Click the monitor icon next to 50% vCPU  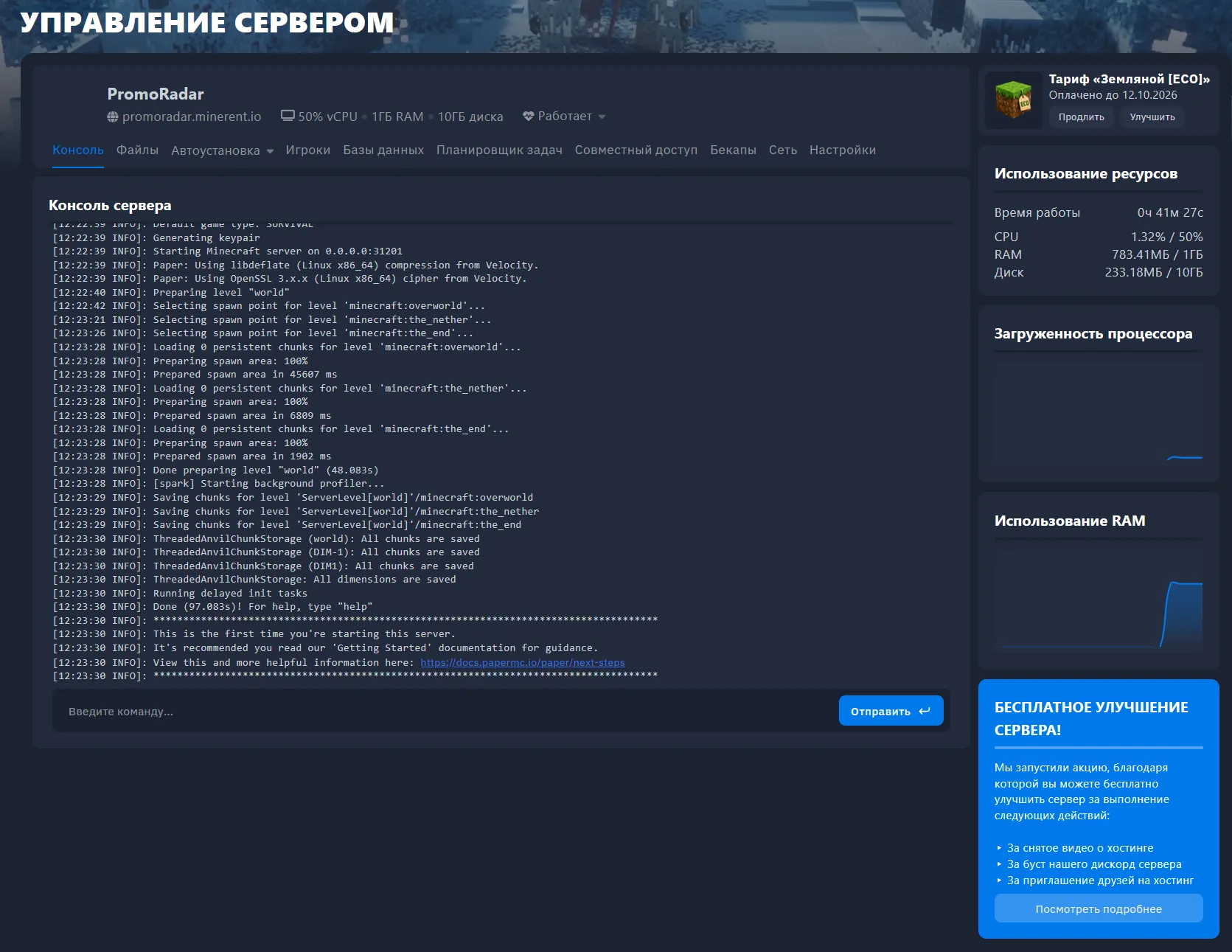coord(288,116)
